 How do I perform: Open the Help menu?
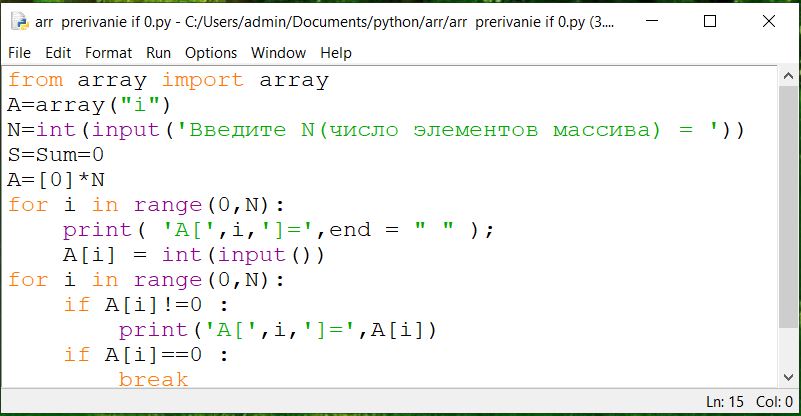coord(336,53)
